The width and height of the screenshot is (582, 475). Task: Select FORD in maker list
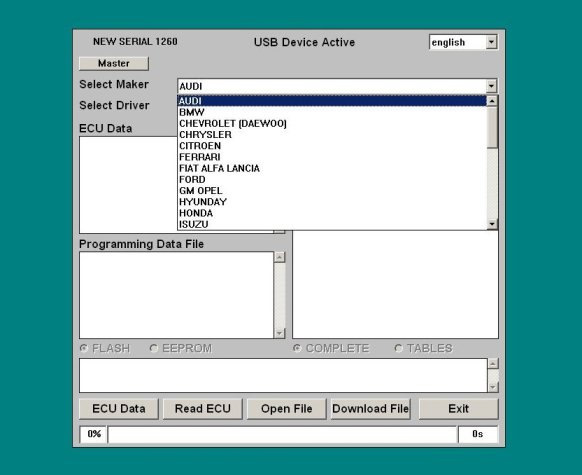pyautogui.click(x=332, y=179)
